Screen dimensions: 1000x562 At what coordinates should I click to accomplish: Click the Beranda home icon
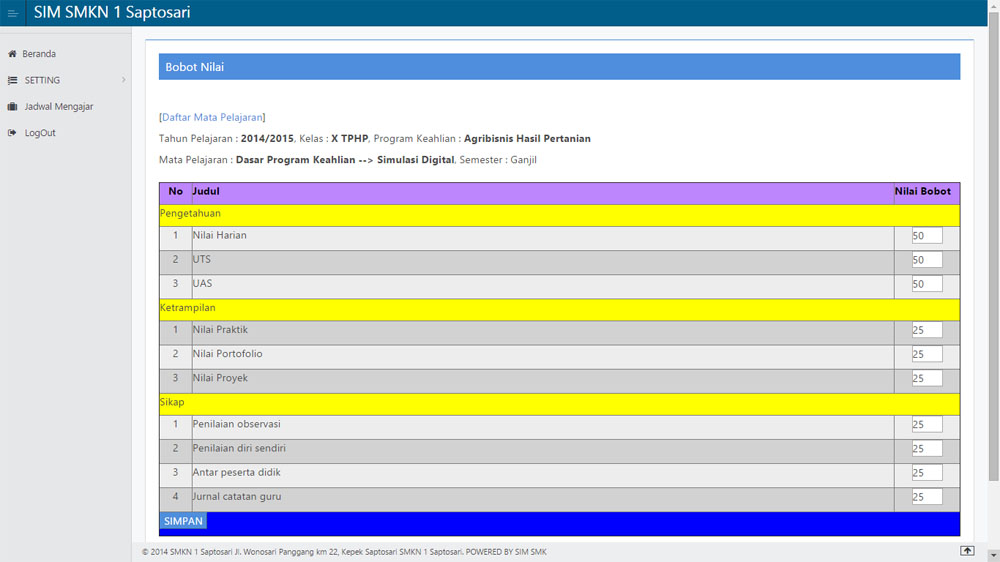(12, 54)
